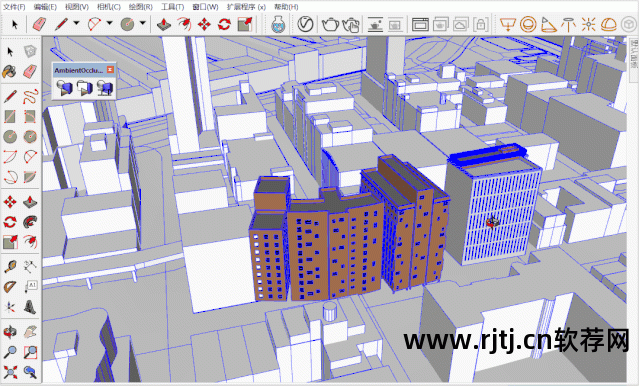
Task: Select the Zoom Extents tool
Action: [x=10, y=371]
